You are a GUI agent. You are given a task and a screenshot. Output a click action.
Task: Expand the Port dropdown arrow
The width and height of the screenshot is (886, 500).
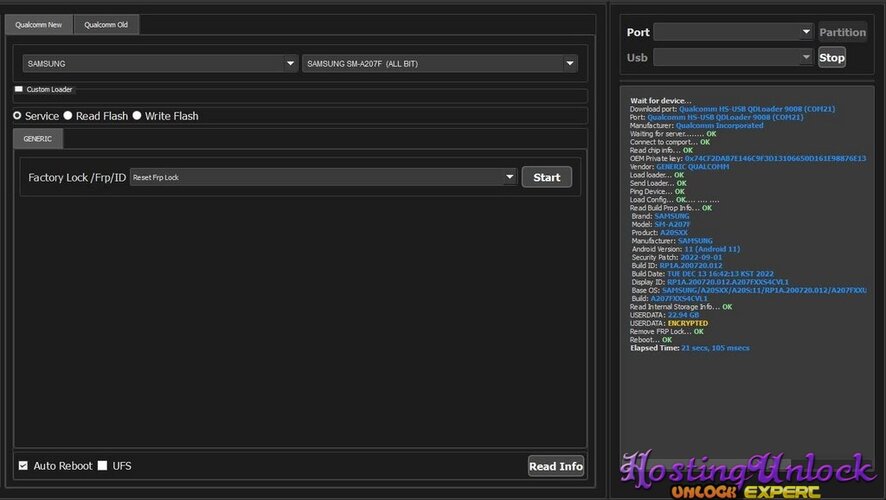[806, 32]
